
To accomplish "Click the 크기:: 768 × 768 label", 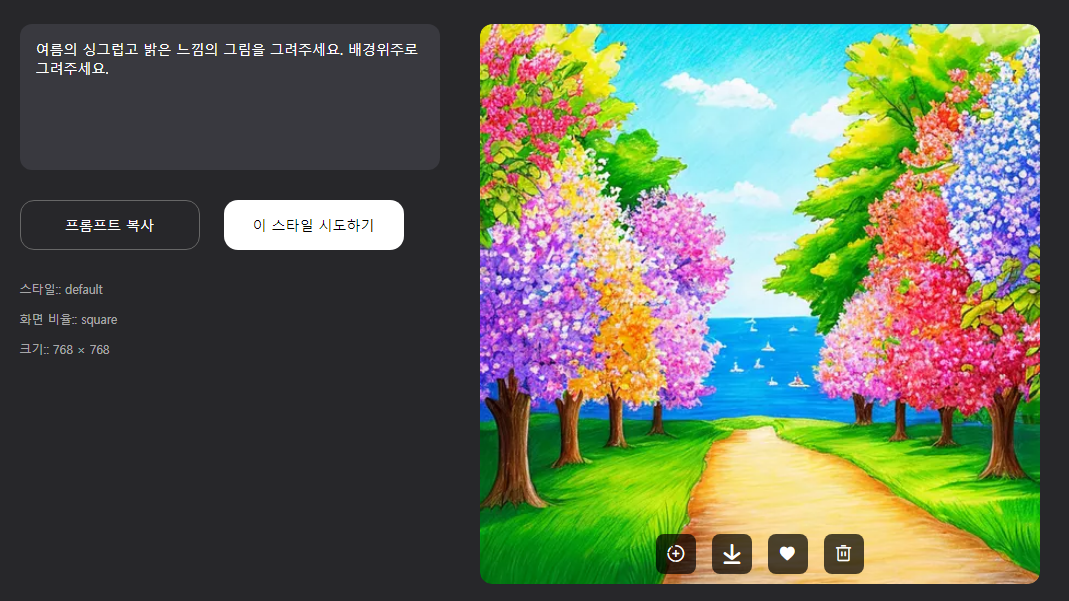I will (x=64, y=350).
